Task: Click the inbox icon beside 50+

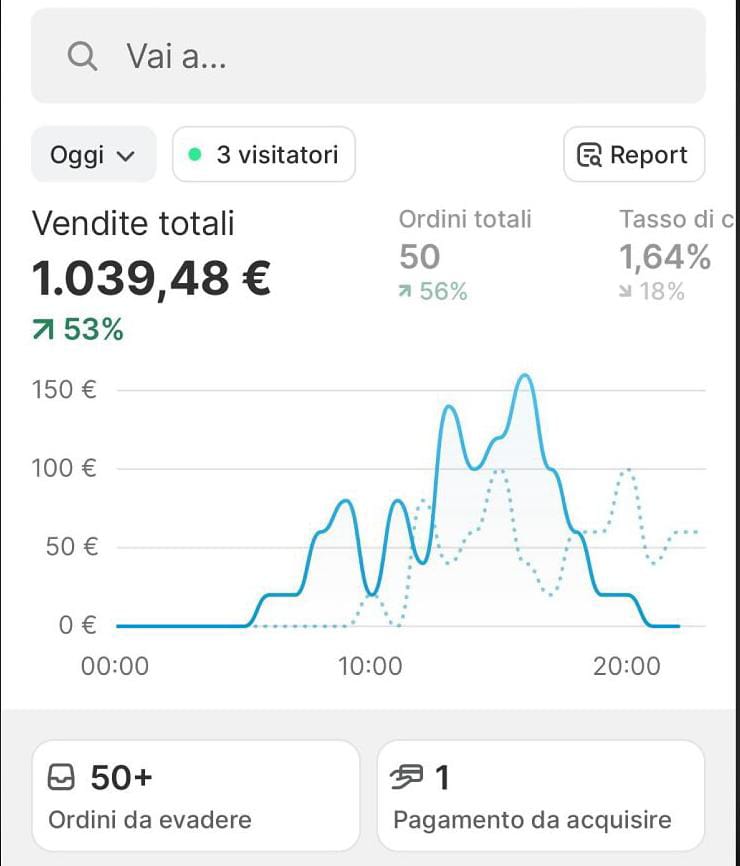Action: point(62,777)
